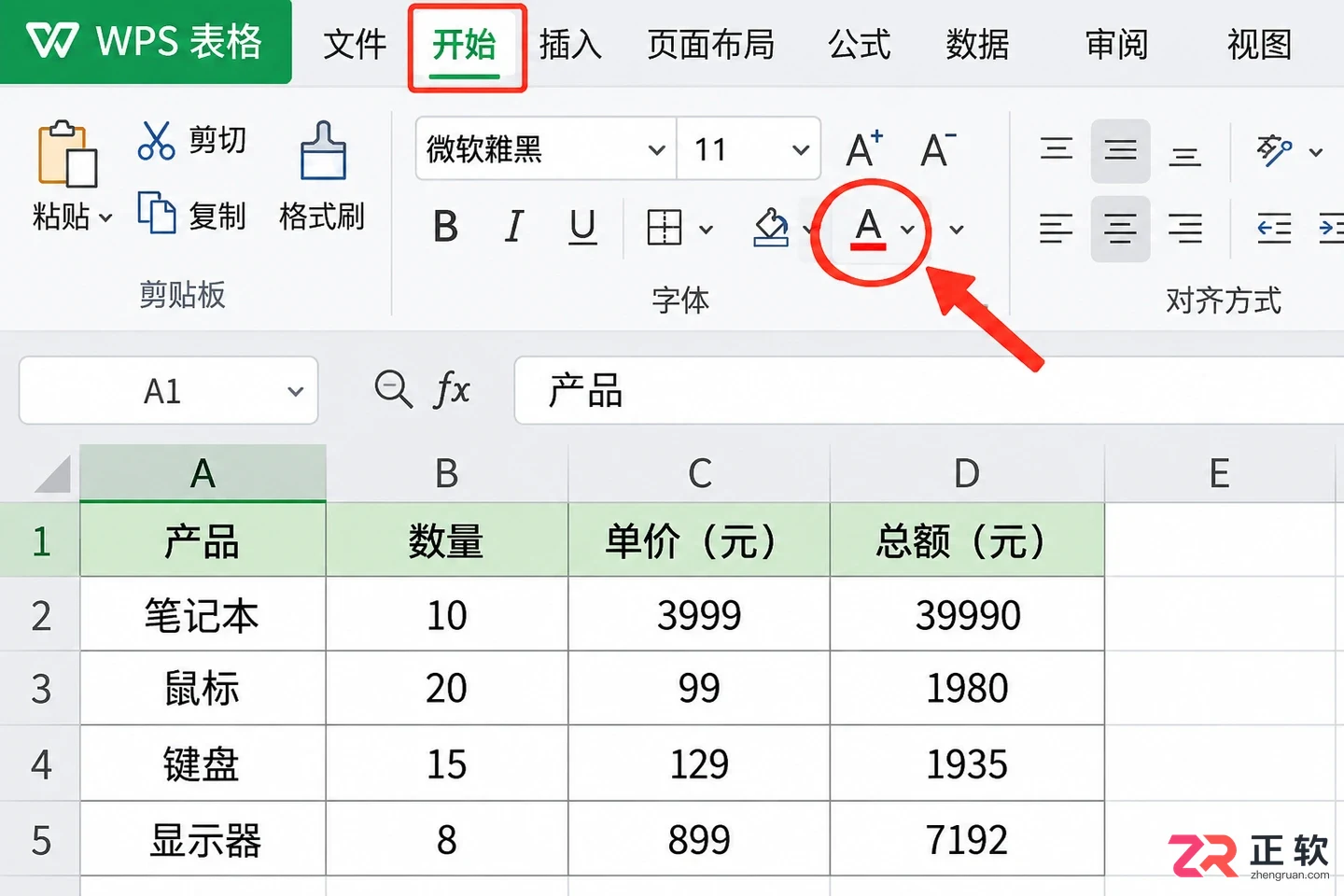Click the Fill Color paint bucket icon
The width and height of the screenshot is (1344, 896).
coord(771,228)
